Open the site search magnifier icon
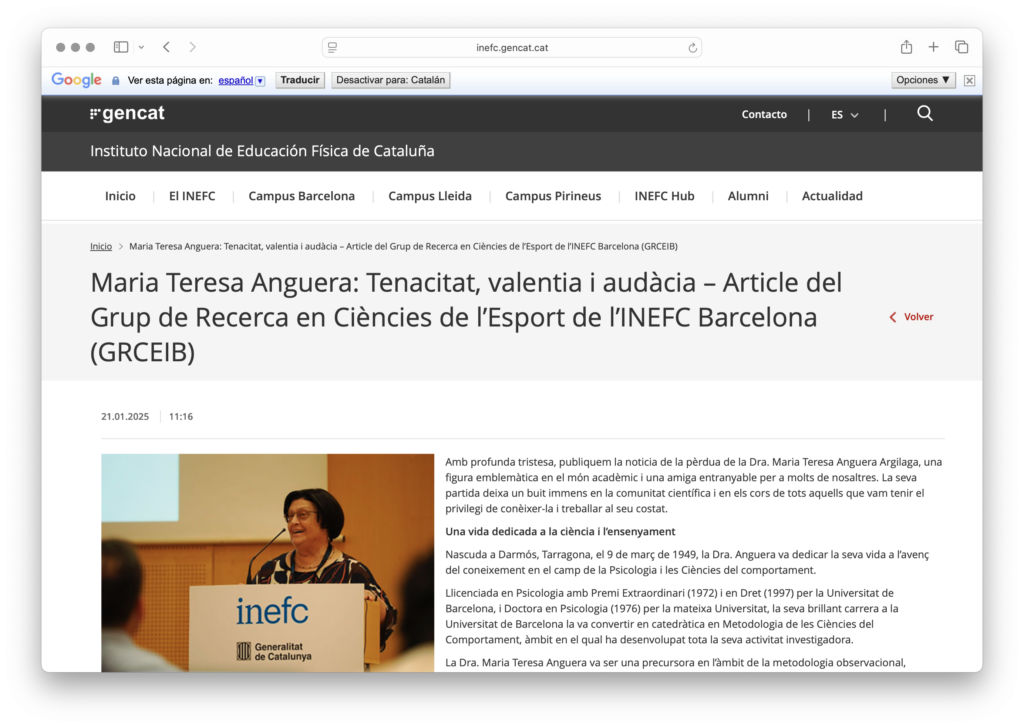This screenshot has width=1024, height=727. click(925, 114)
